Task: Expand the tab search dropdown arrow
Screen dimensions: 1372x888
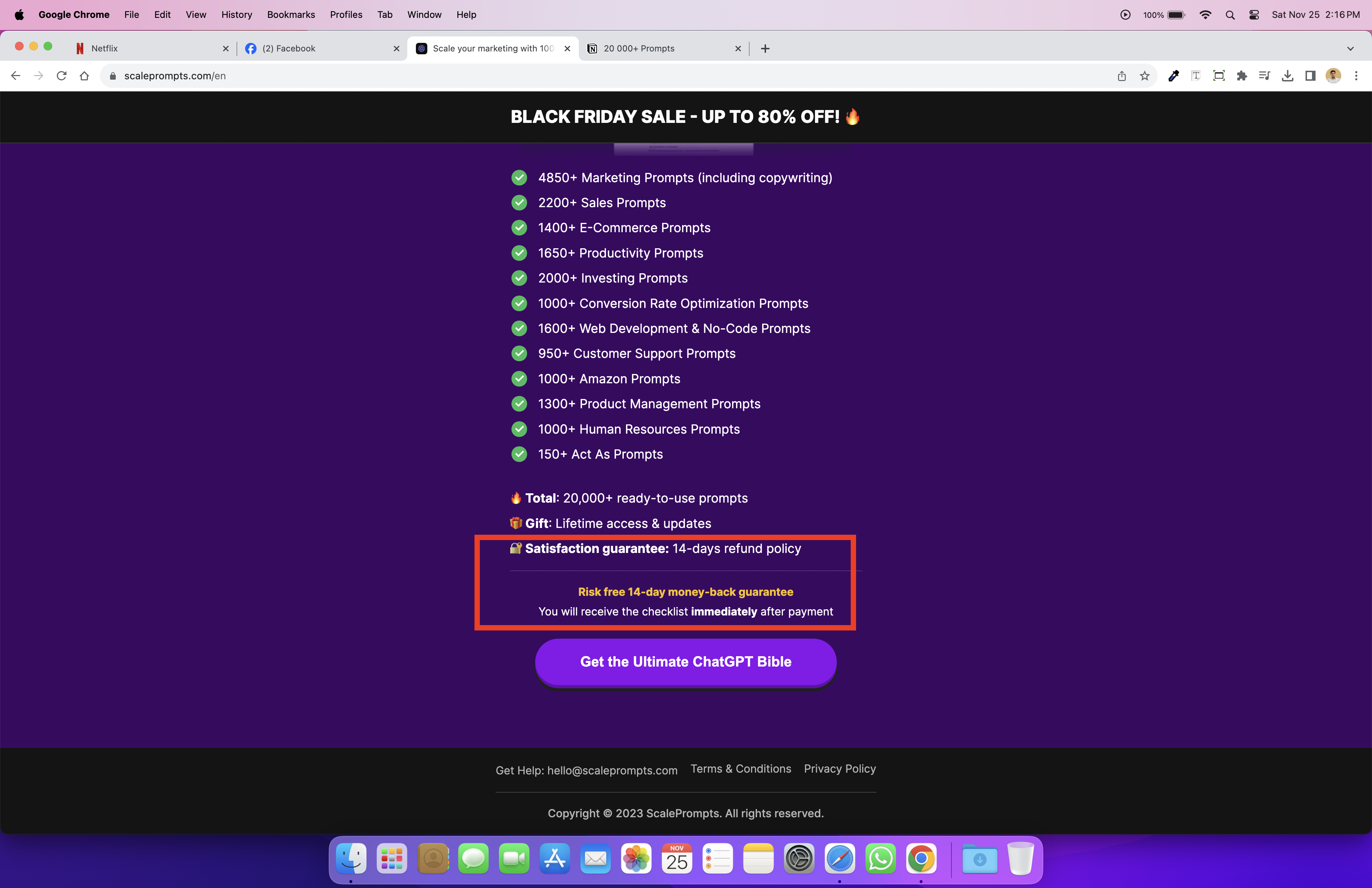Action: point(1350,49)
